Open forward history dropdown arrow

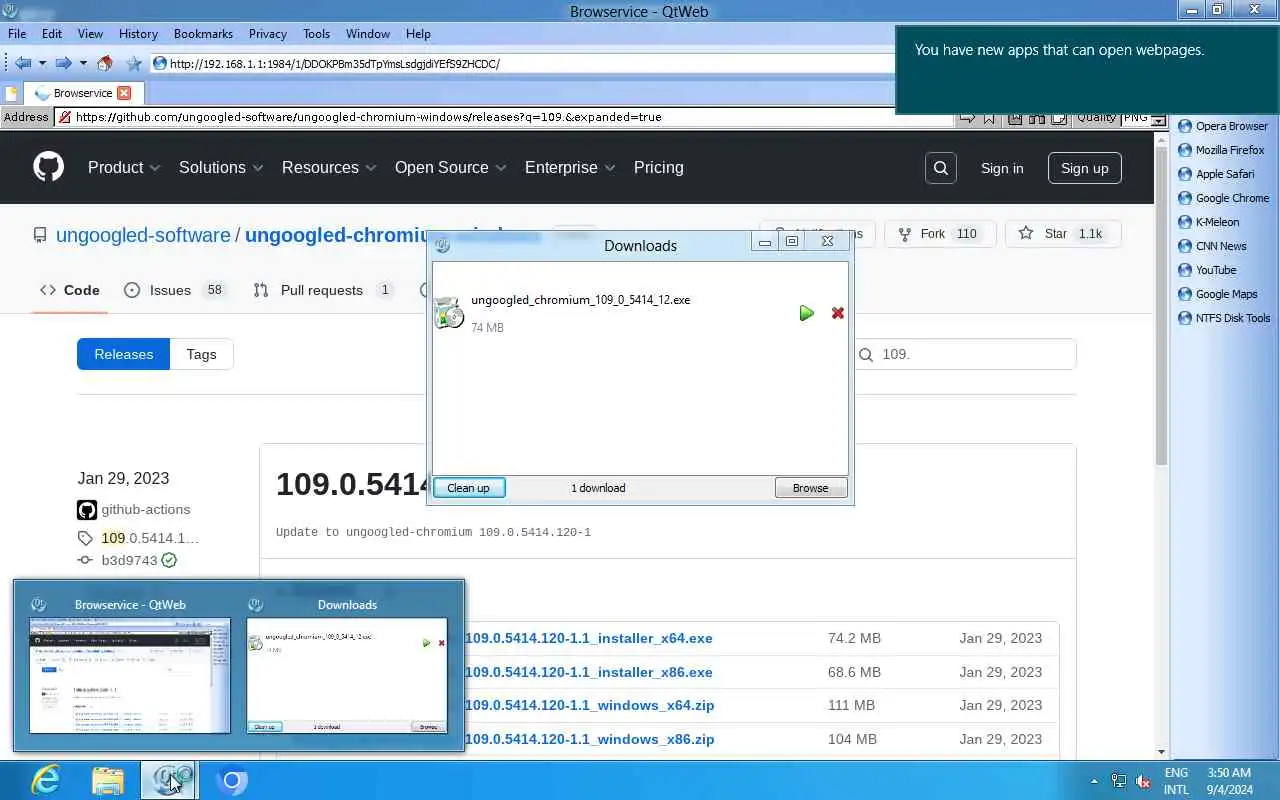point(83,63)
